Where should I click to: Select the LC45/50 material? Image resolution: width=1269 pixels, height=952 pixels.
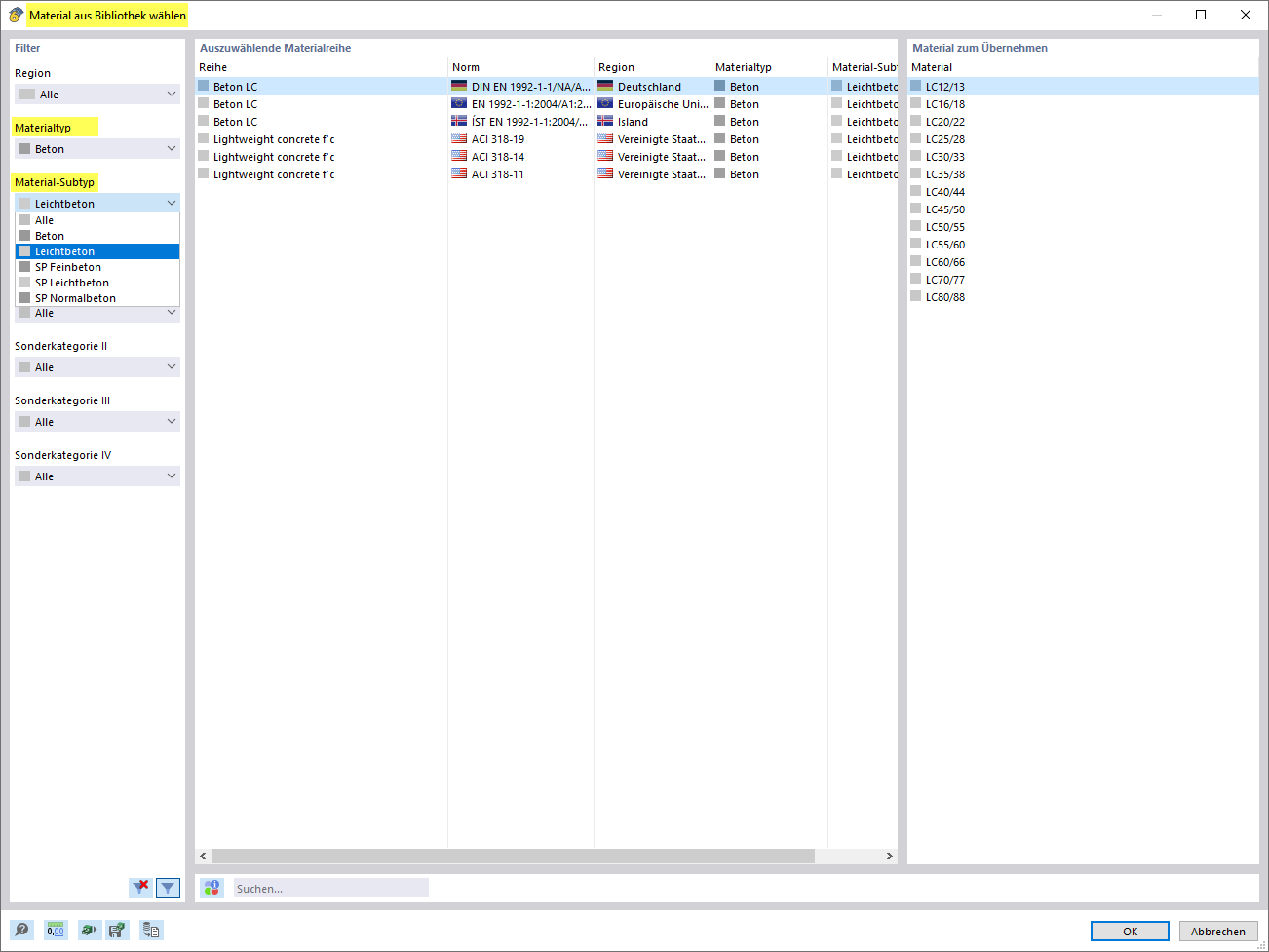point(1083,209)
